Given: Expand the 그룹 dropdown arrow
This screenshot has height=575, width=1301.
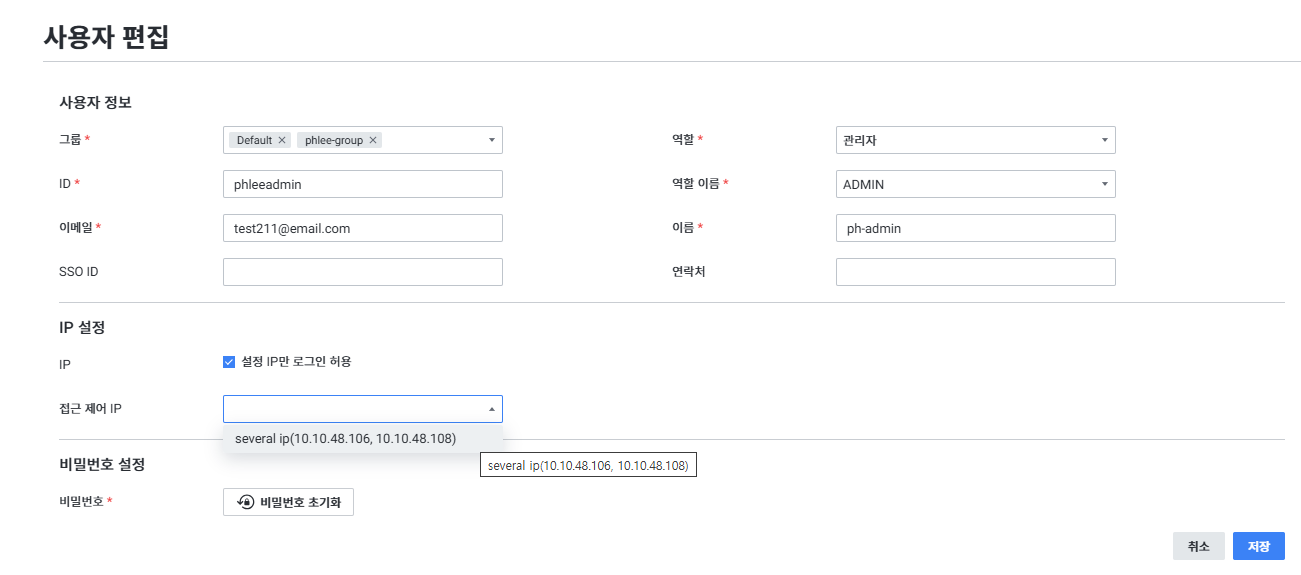Looking at the screenshot, I should (491, 140).
